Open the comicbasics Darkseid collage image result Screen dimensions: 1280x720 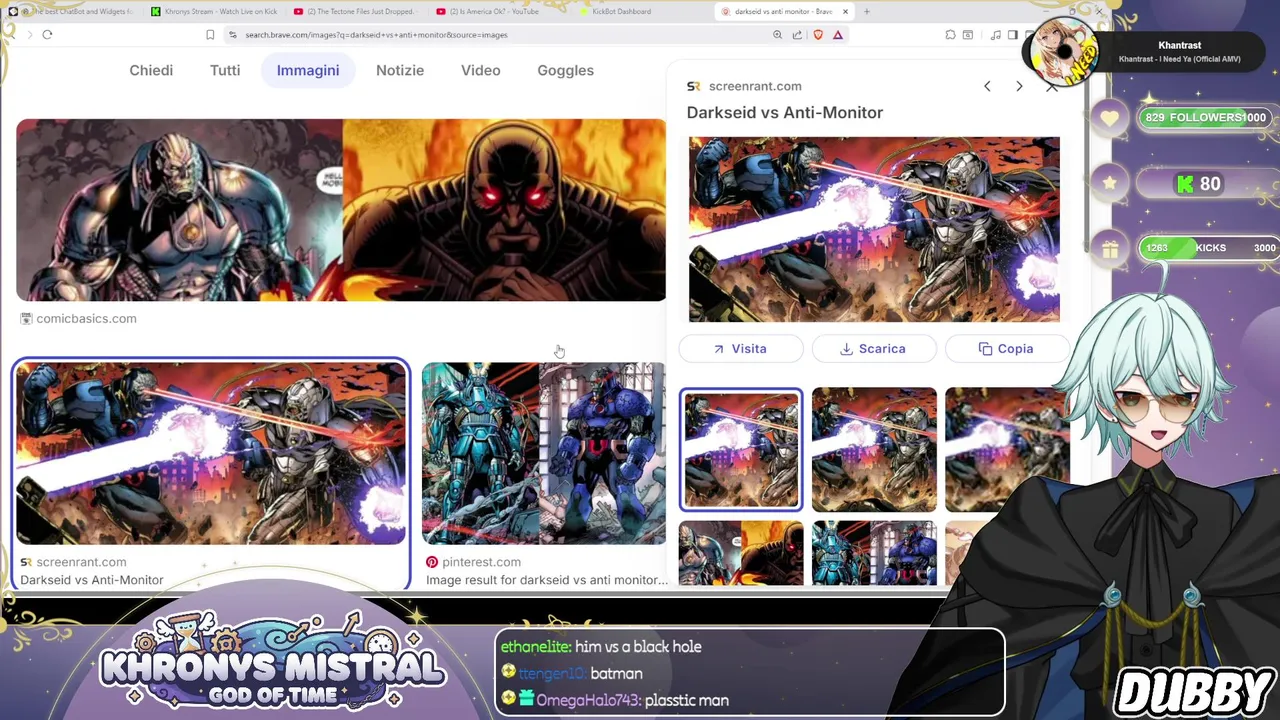tap(341, 210)
